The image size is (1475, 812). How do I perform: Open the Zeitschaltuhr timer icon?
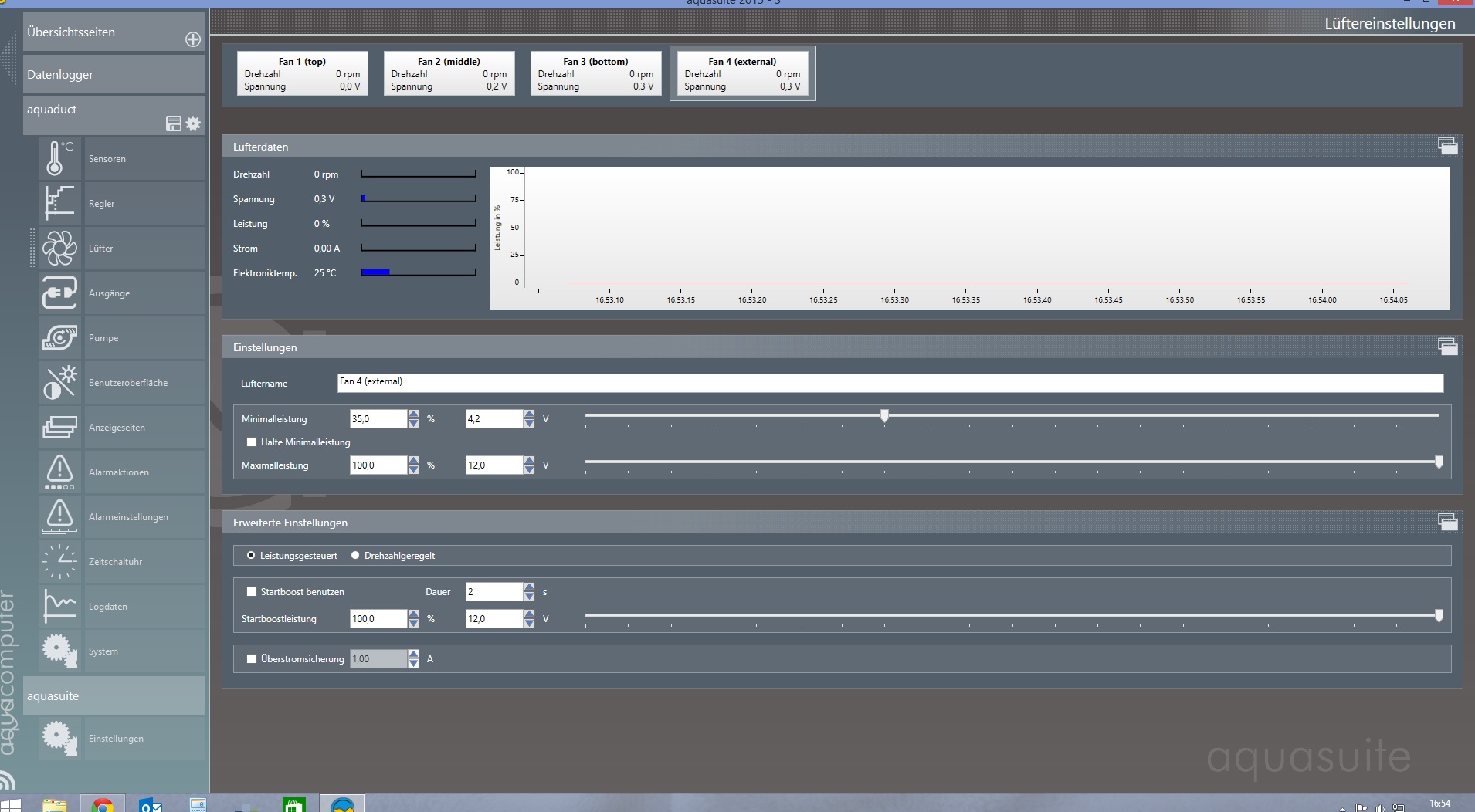(x=59, y=561)
